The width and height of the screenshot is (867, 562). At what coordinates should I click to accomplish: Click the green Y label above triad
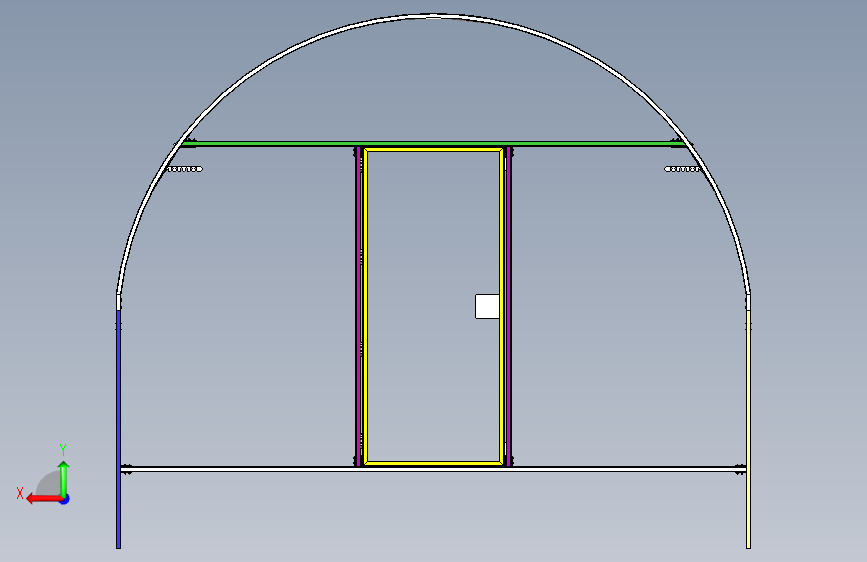coord(63,449)
